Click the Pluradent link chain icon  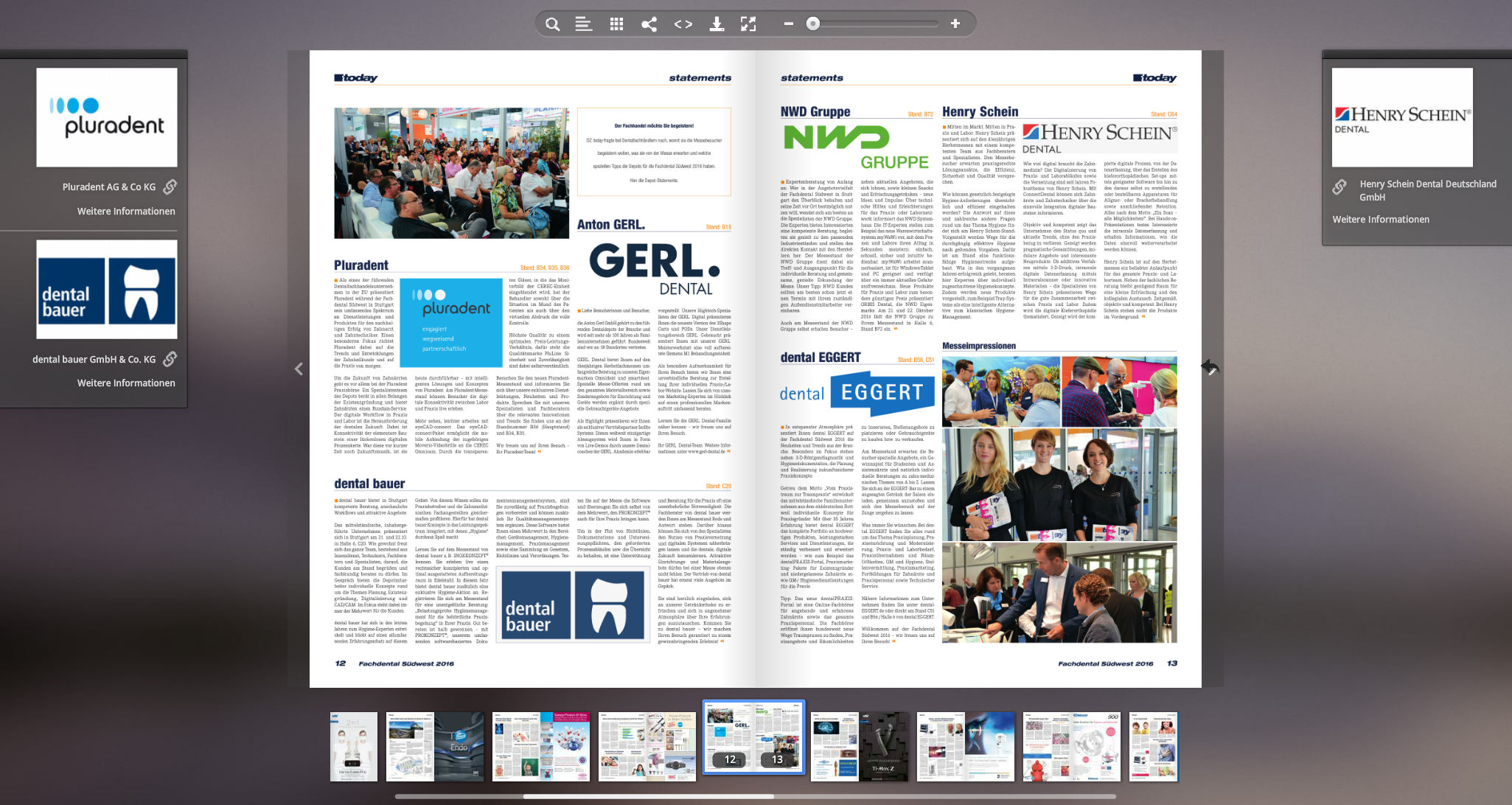170,187
